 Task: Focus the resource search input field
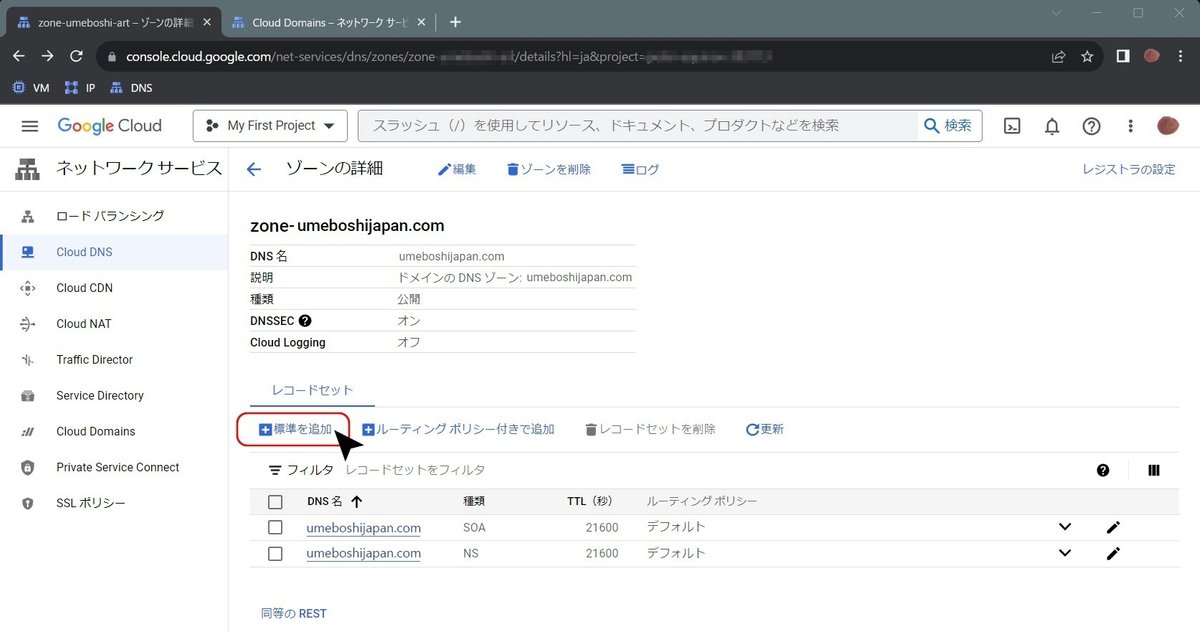coord(640,126)
